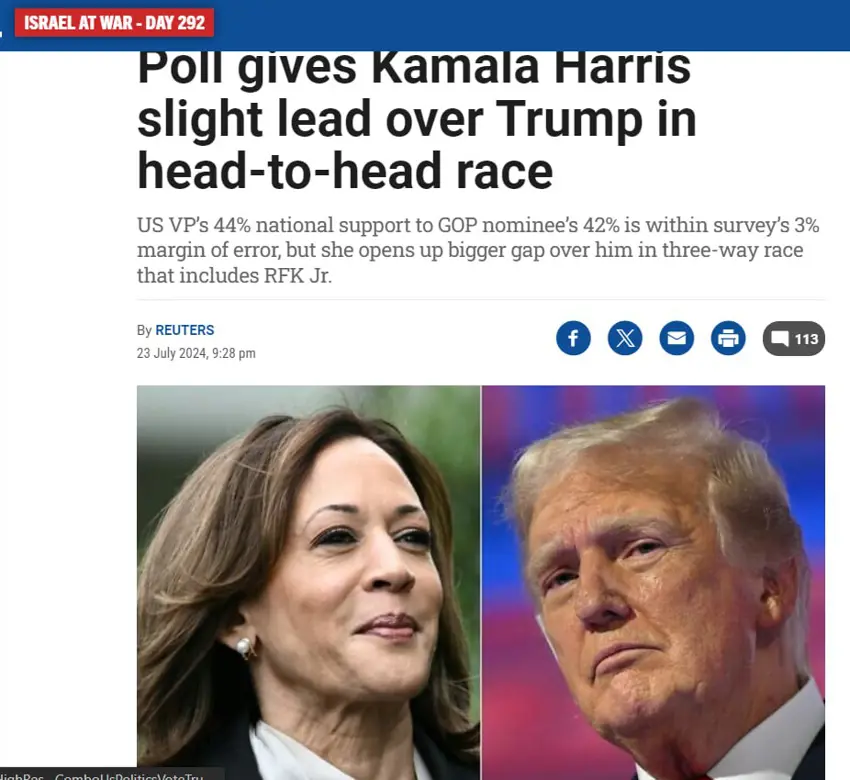The height and width of the screenshot is (780, 850).
Task: Click the head-to-head race headline line
Action: coord(345,171)
